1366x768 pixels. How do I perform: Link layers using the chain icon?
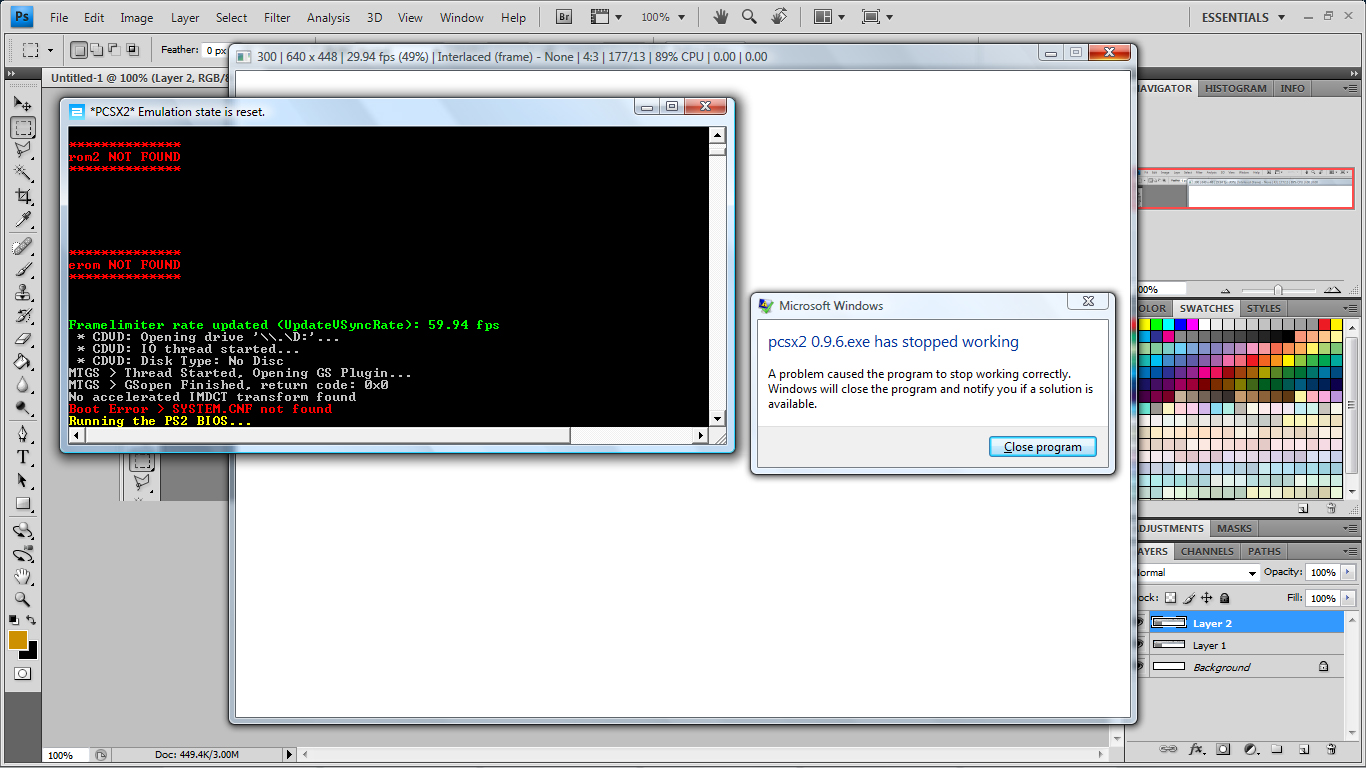click(1168, 748)
